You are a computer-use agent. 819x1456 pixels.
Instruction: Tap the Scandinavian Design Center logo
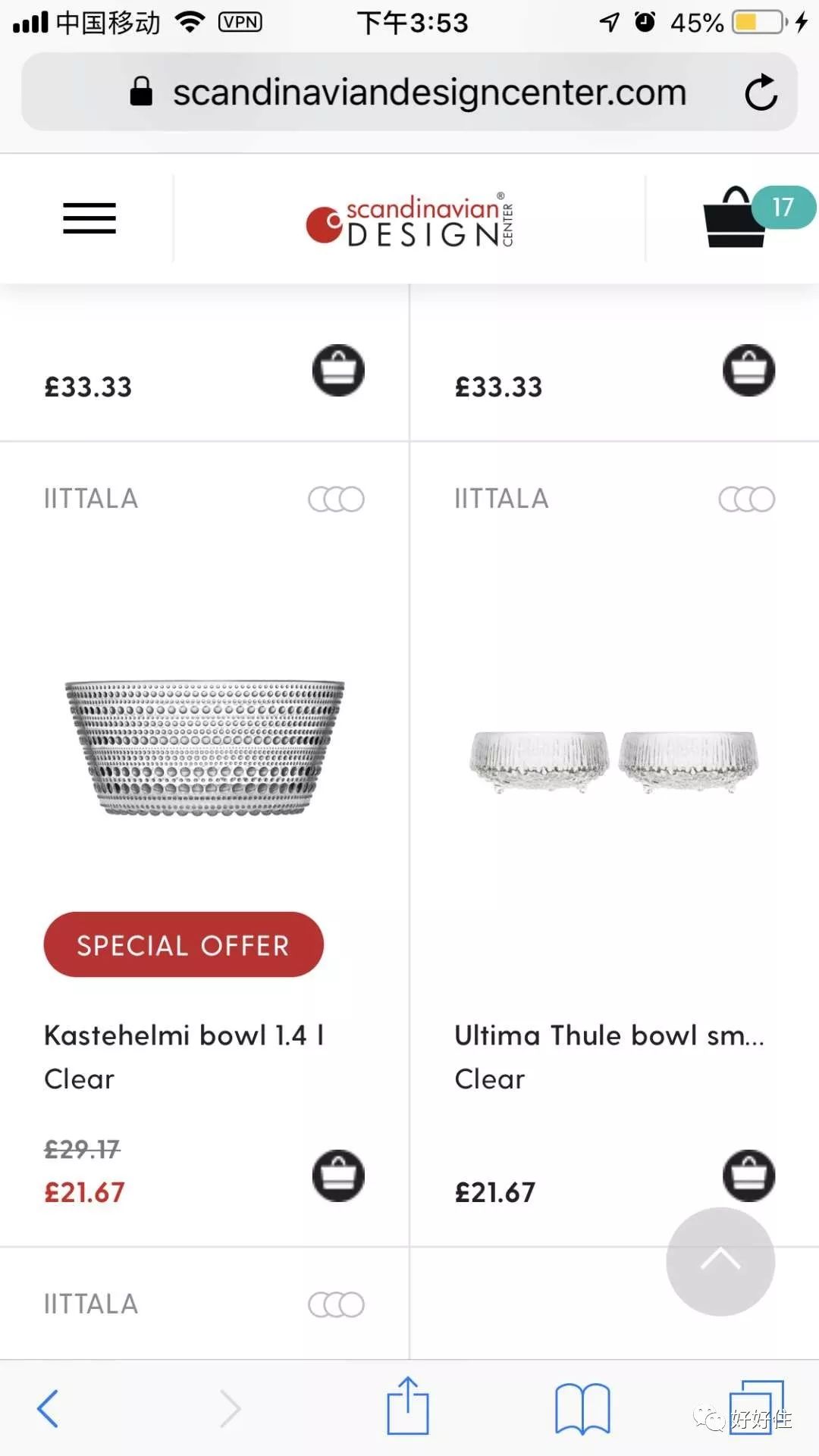click(x=410, y=221)
